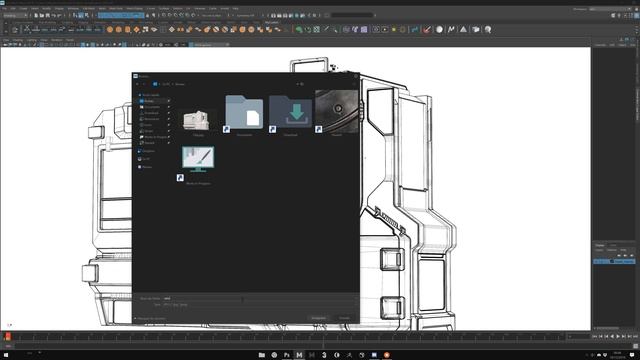Click the taskbar icon showing number 3
Image resolution: width=640 pixels, height=360 pixels.
(x=324, y=355)
